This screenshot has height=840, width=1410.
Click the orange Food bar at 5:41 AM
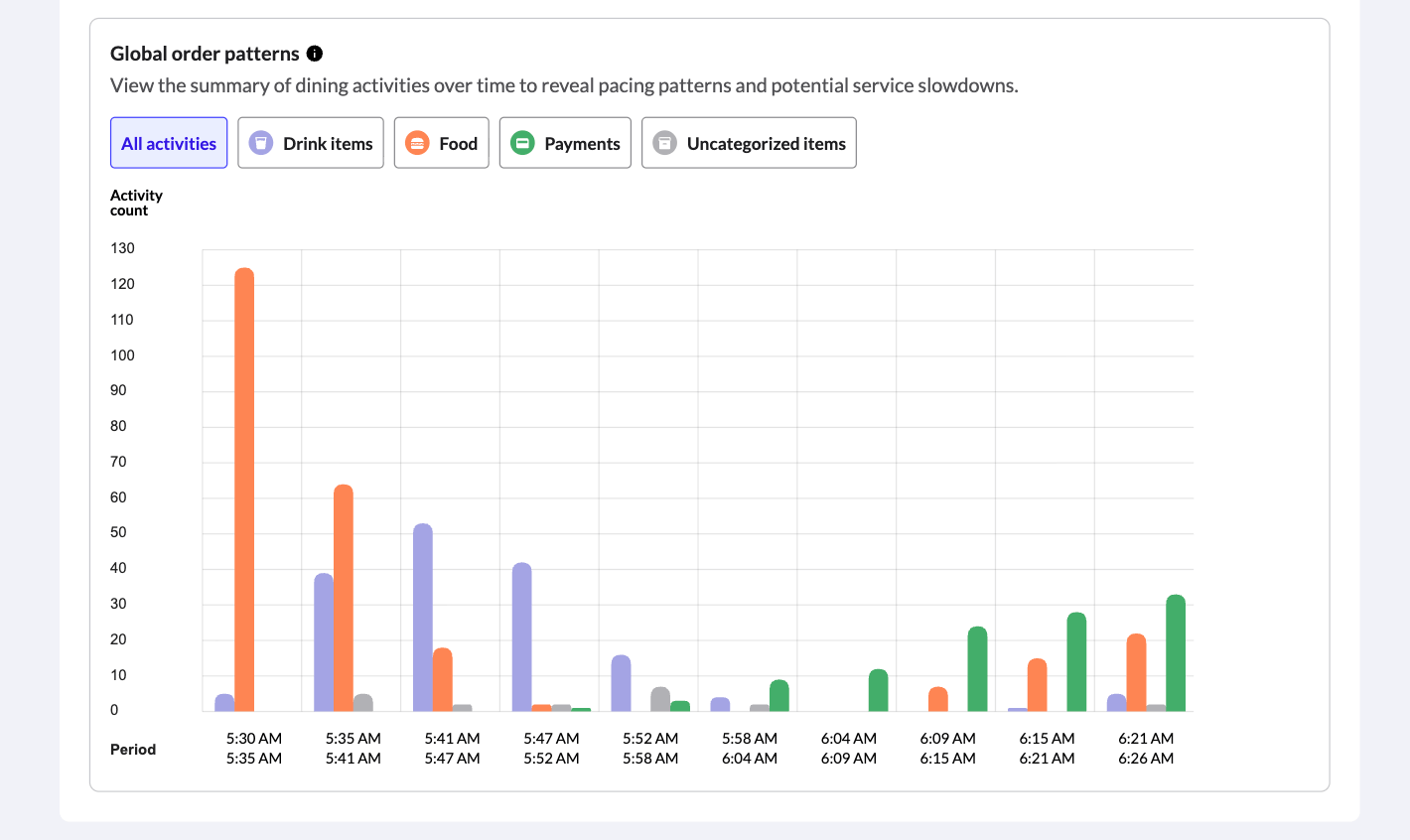(x=443, y=680)
